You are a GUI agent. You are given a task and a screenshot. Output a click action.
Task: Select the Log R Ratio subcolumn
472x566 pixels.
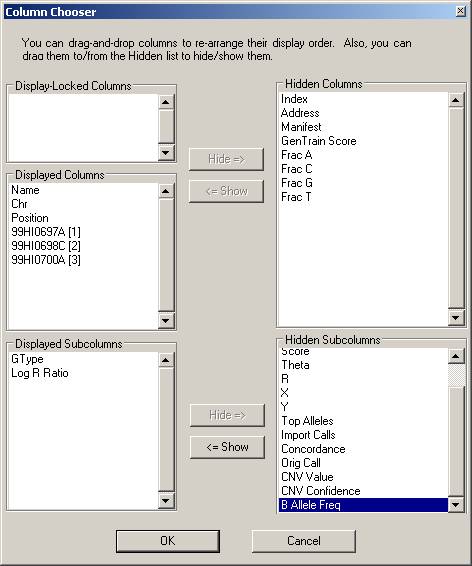pos(40,373)
